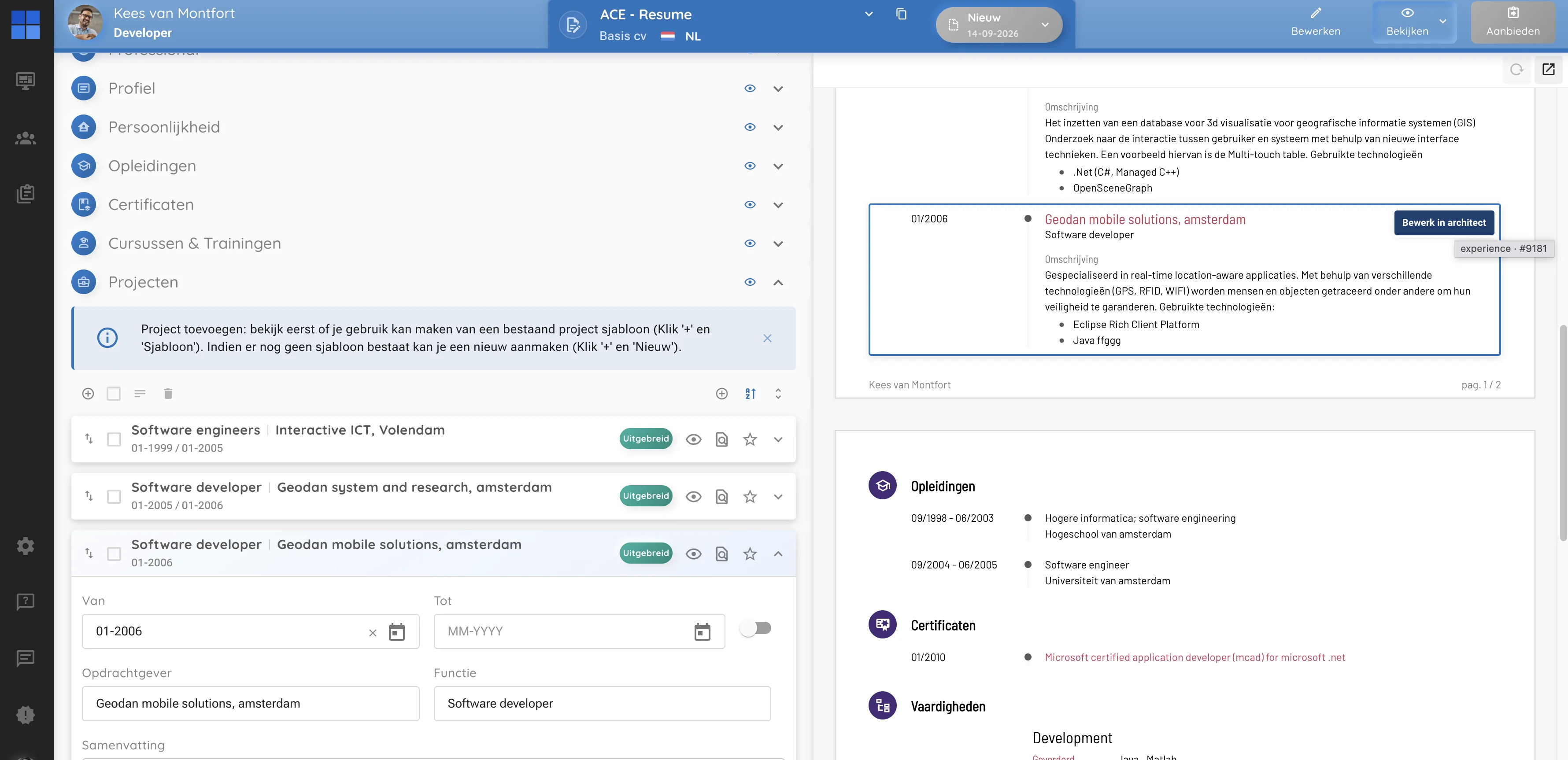The height and width of the screenshot is (760, 1568).
Task: Expand the Geodan system and research project
Action: [x=778, y=497]
